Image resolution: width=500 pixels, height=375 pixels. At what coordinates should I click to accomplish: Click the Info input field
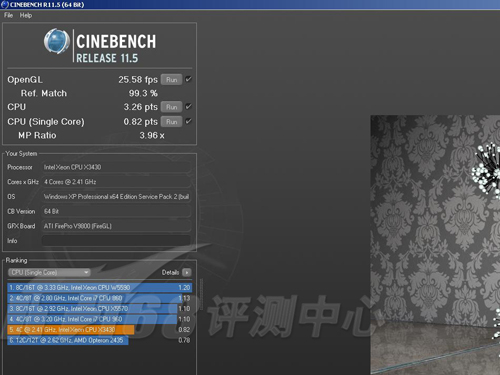coord(116,241)
